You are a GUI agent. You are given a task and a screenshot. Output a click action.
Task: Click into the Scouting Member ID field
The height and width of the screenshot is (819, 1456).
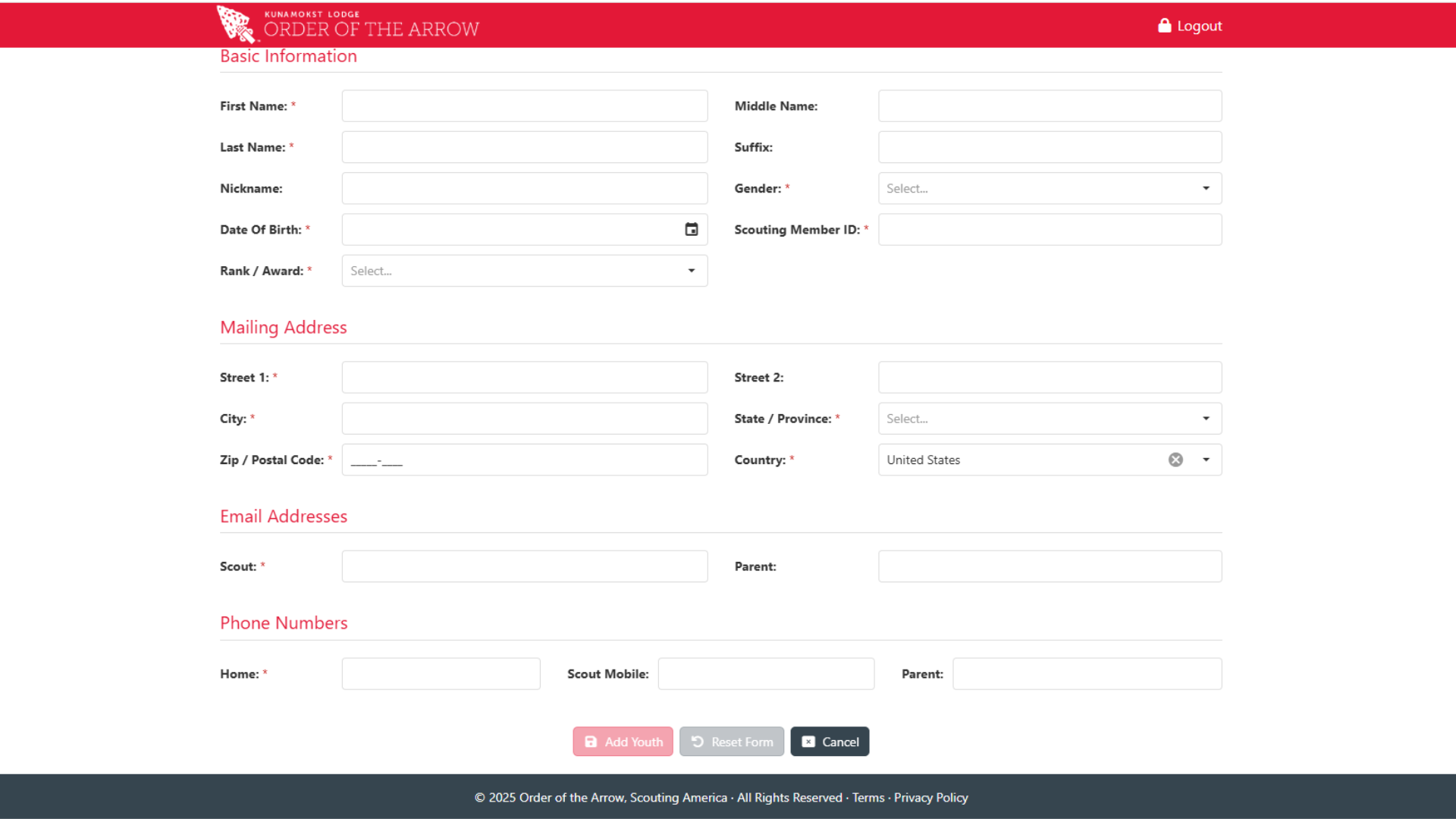(1050, 230)
